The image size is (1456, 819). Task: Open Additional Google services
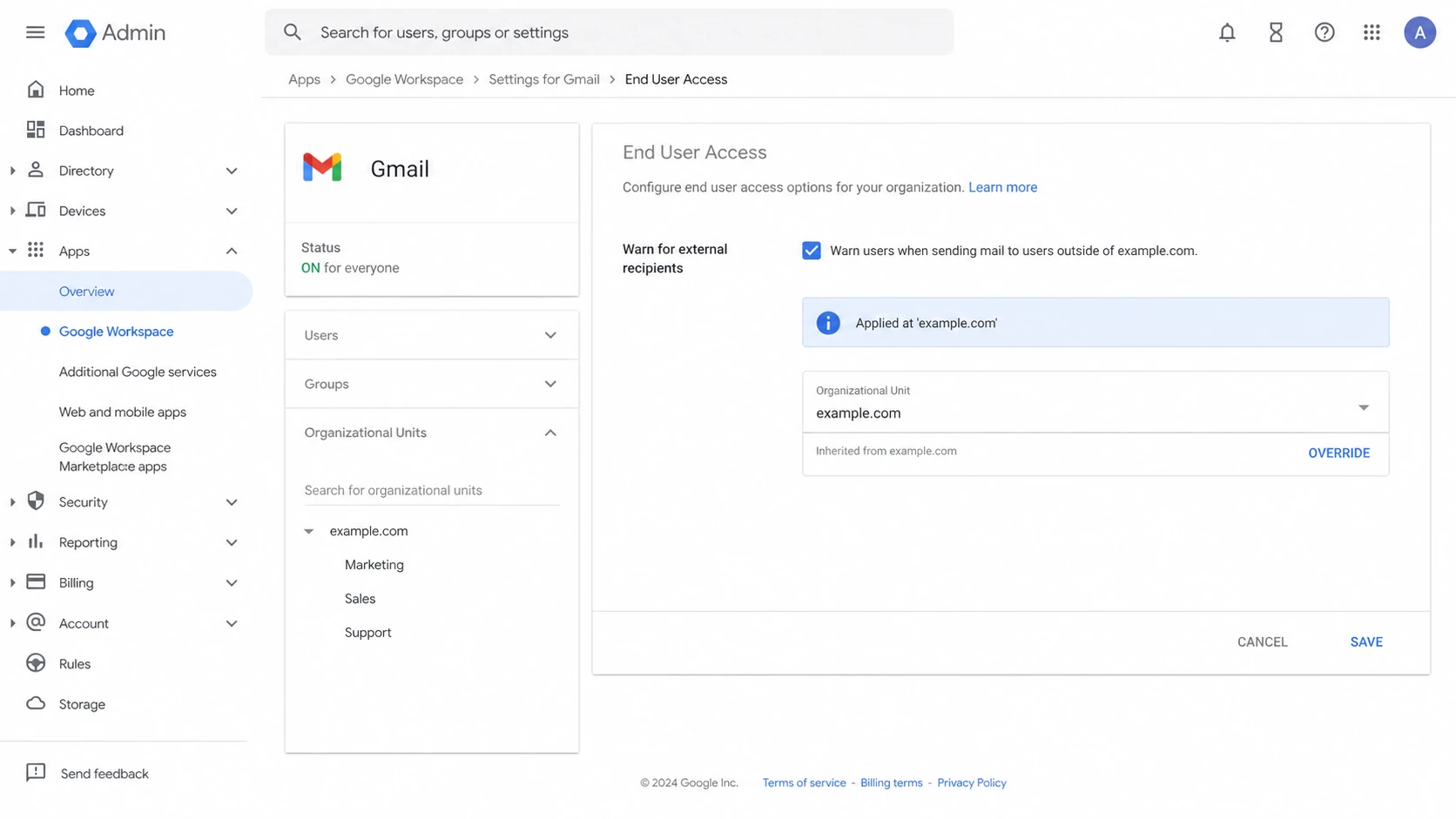click(x=138, y=372)
